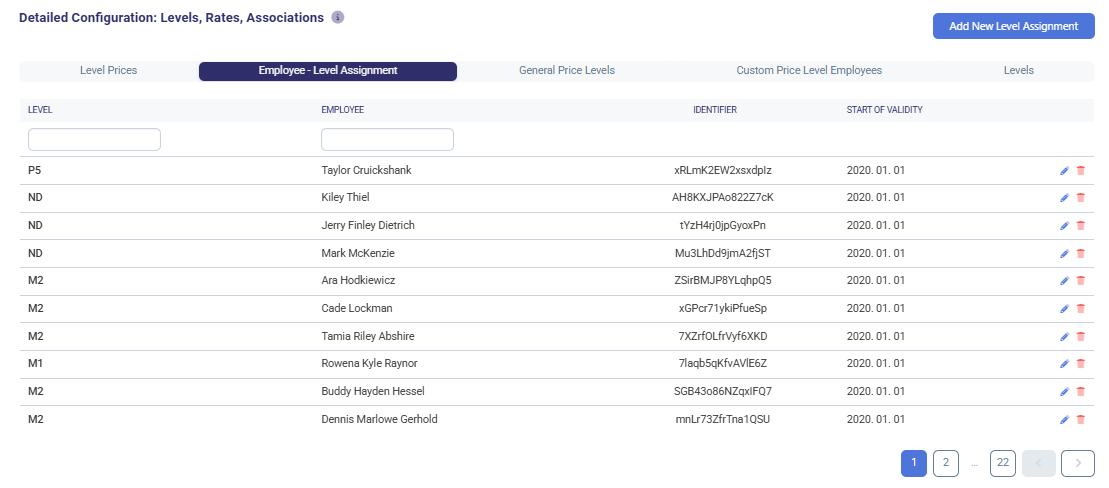
Task: Go to page 2 of results
Action: click(x=945, y=462)
